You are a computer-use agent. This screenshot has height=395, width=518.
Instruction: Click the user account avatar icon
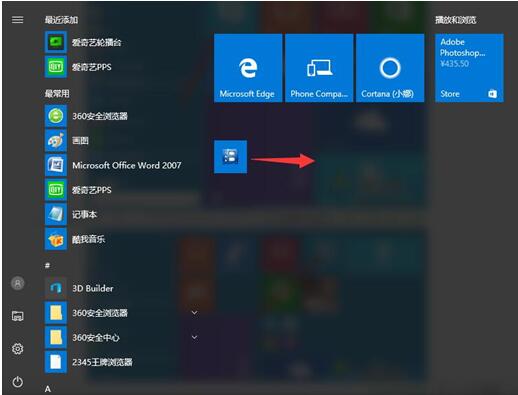point(18,283)
